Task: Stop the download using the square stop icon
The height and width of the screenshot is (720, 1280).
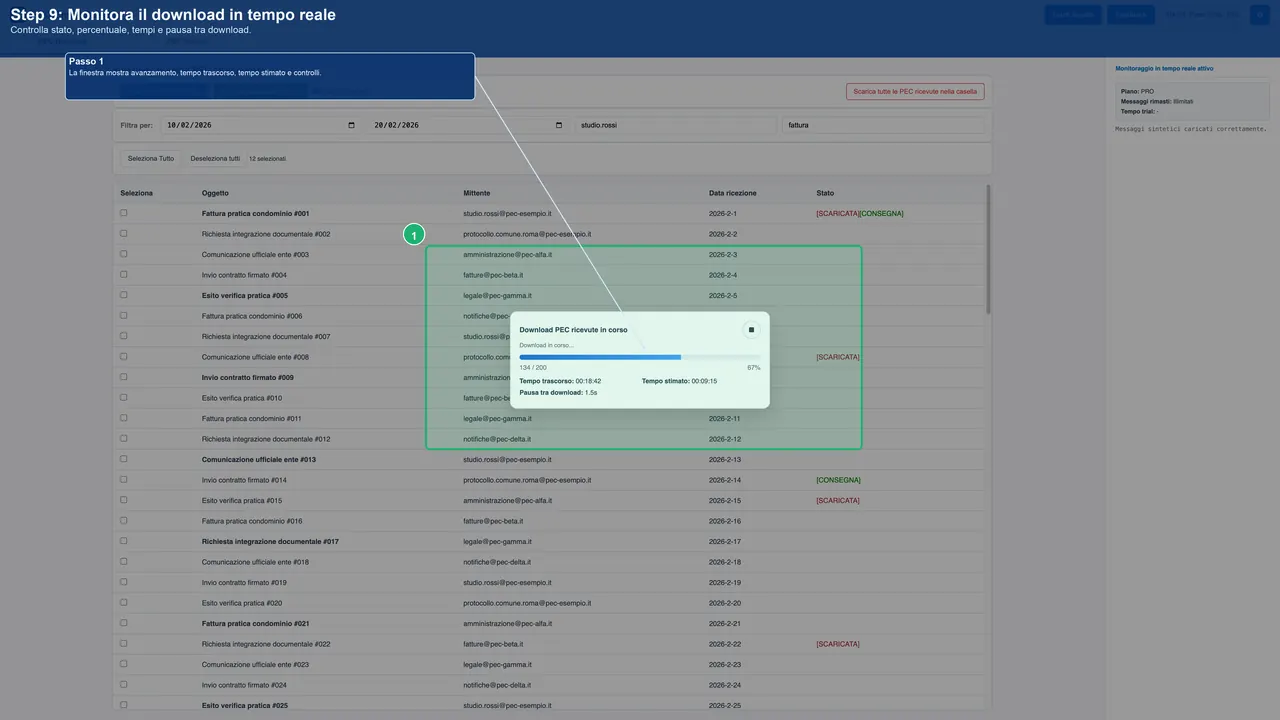Action: pos(751,329)
